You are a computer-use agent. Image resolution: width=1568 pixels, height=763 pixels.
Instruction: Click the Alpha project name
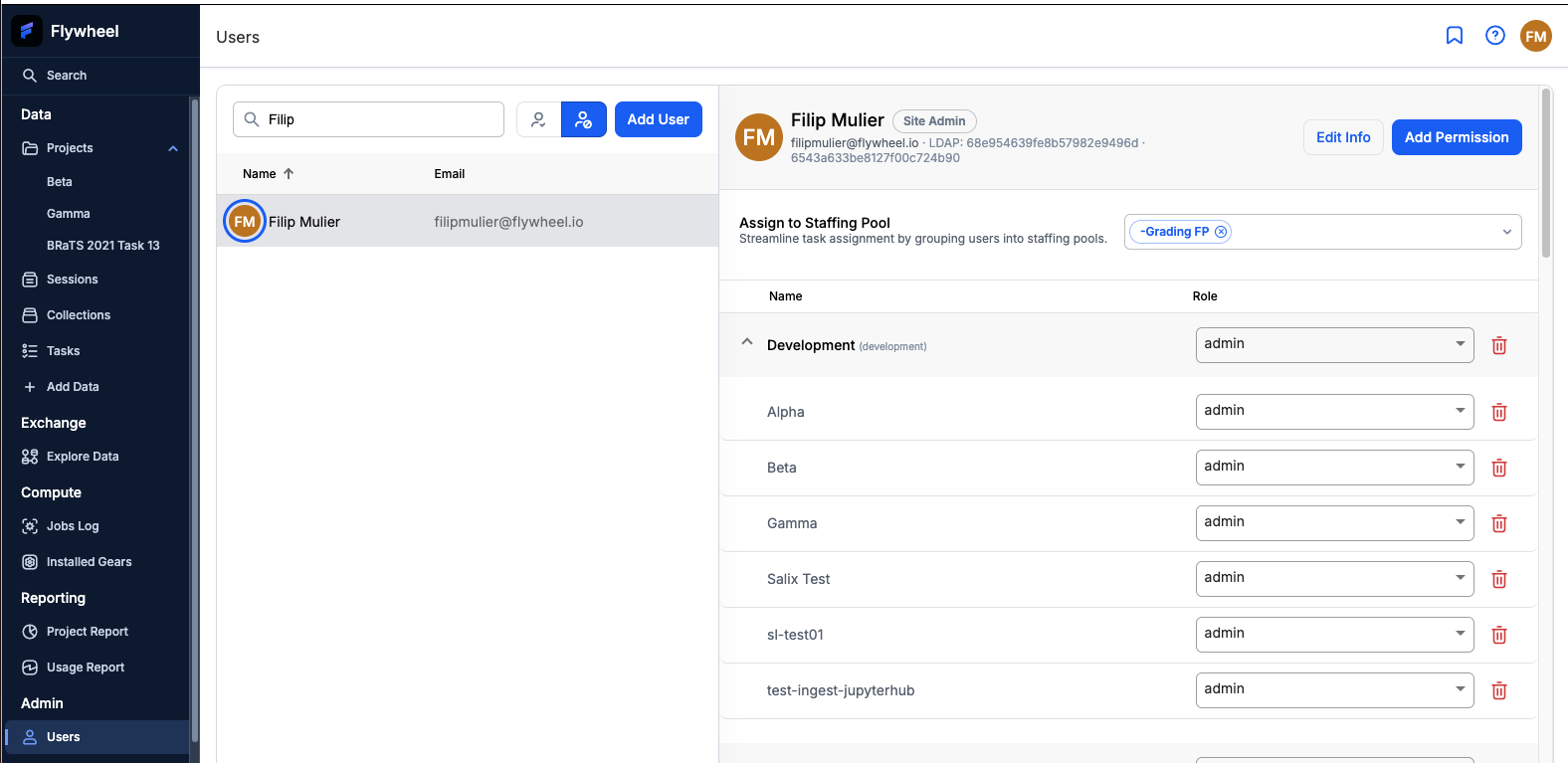point(786,412)
